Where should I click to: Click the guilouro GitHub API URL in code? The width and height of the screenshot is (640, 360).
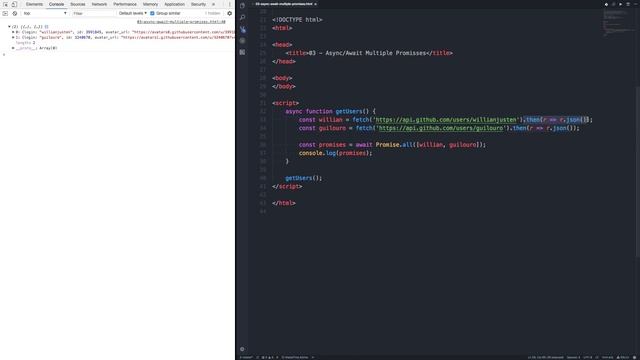coord(441,128)
